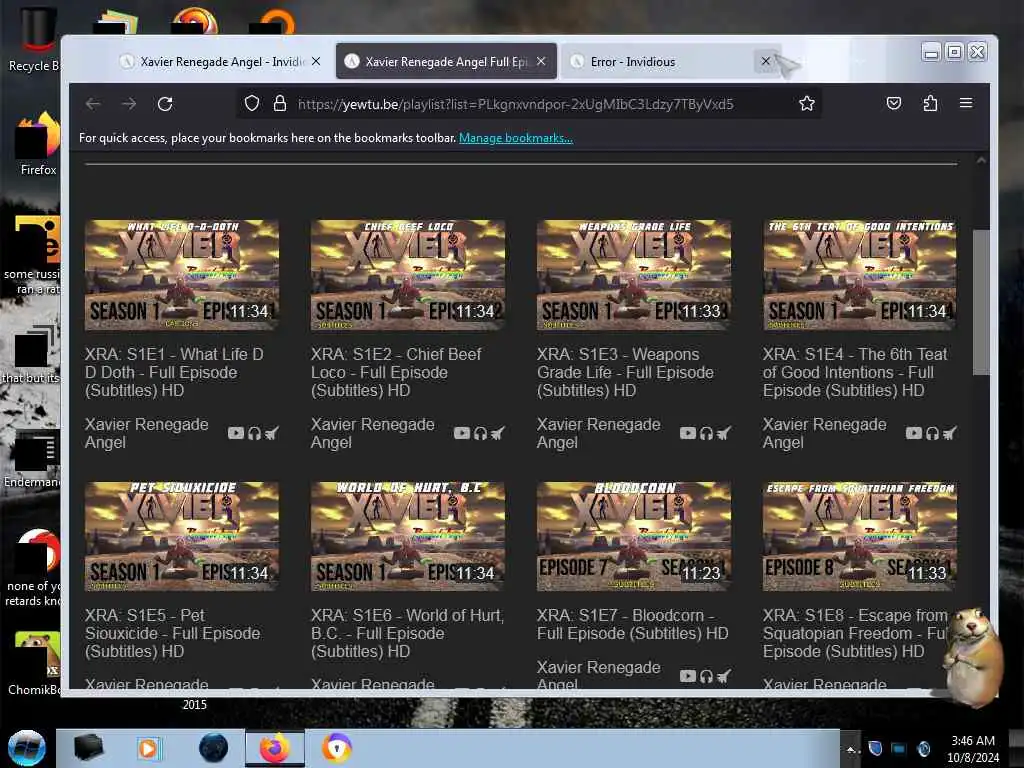Click the 'XRA: S1E6 - World of Hurt' title

coord(408,633)
